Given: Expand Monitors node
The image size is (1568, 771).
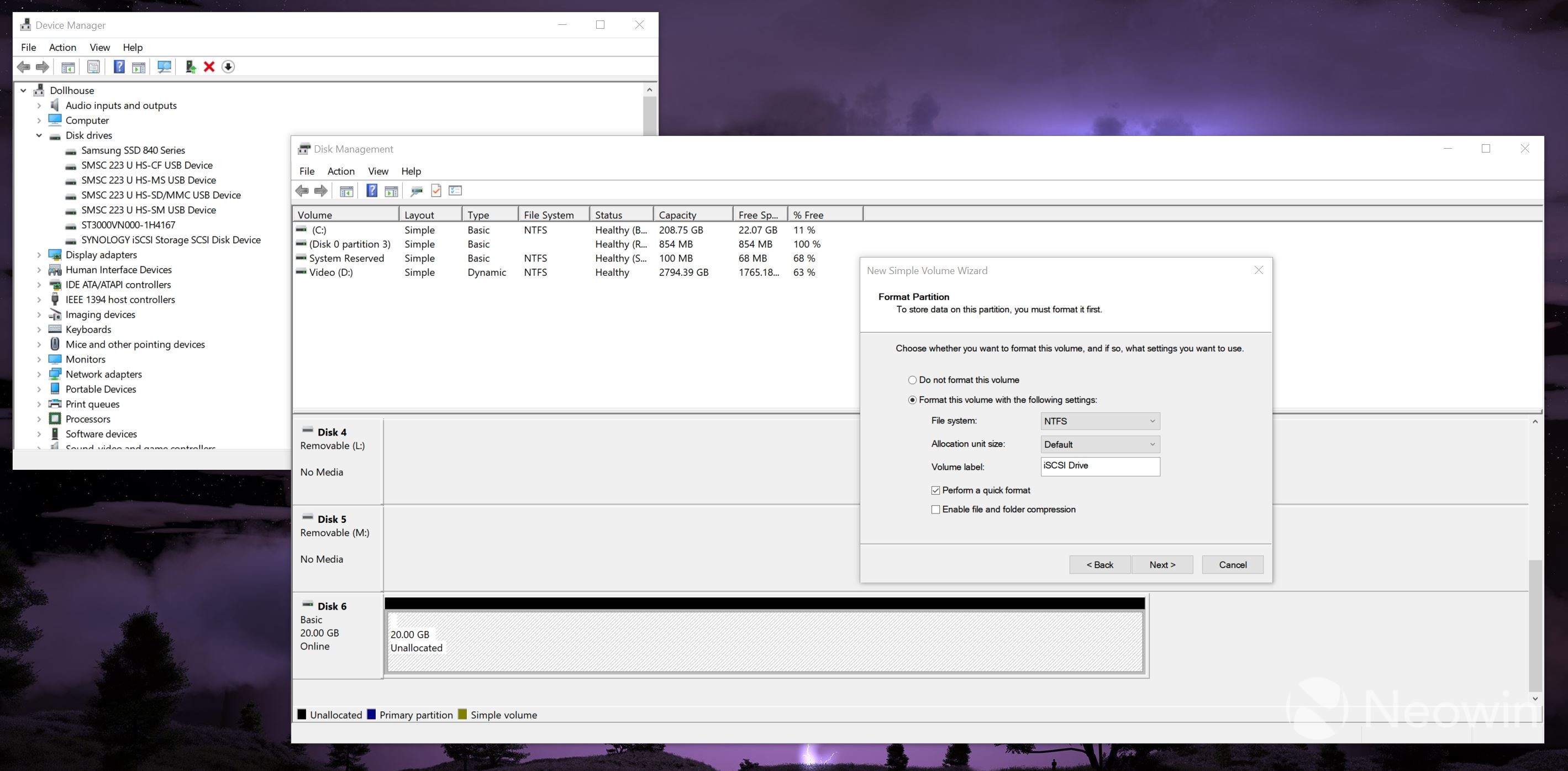Looking at the screenshot, I should pyautogui.click(x=39, y=360).
